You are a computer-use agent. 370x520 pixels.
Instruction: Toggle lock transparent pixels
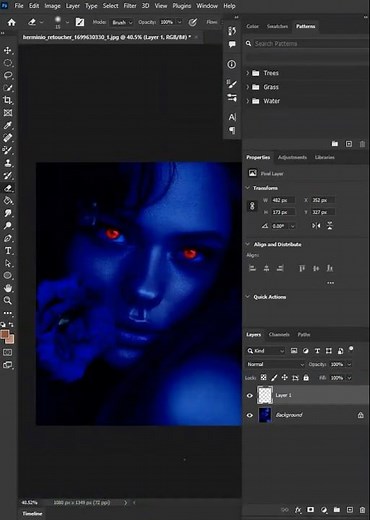point(263,377)
